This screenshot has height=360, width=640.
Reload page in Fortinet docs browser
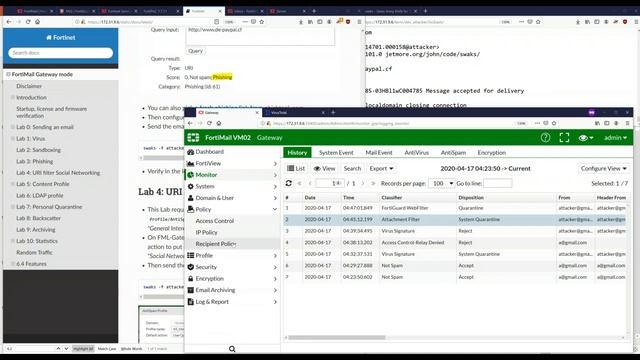click(x=28, y=22)
